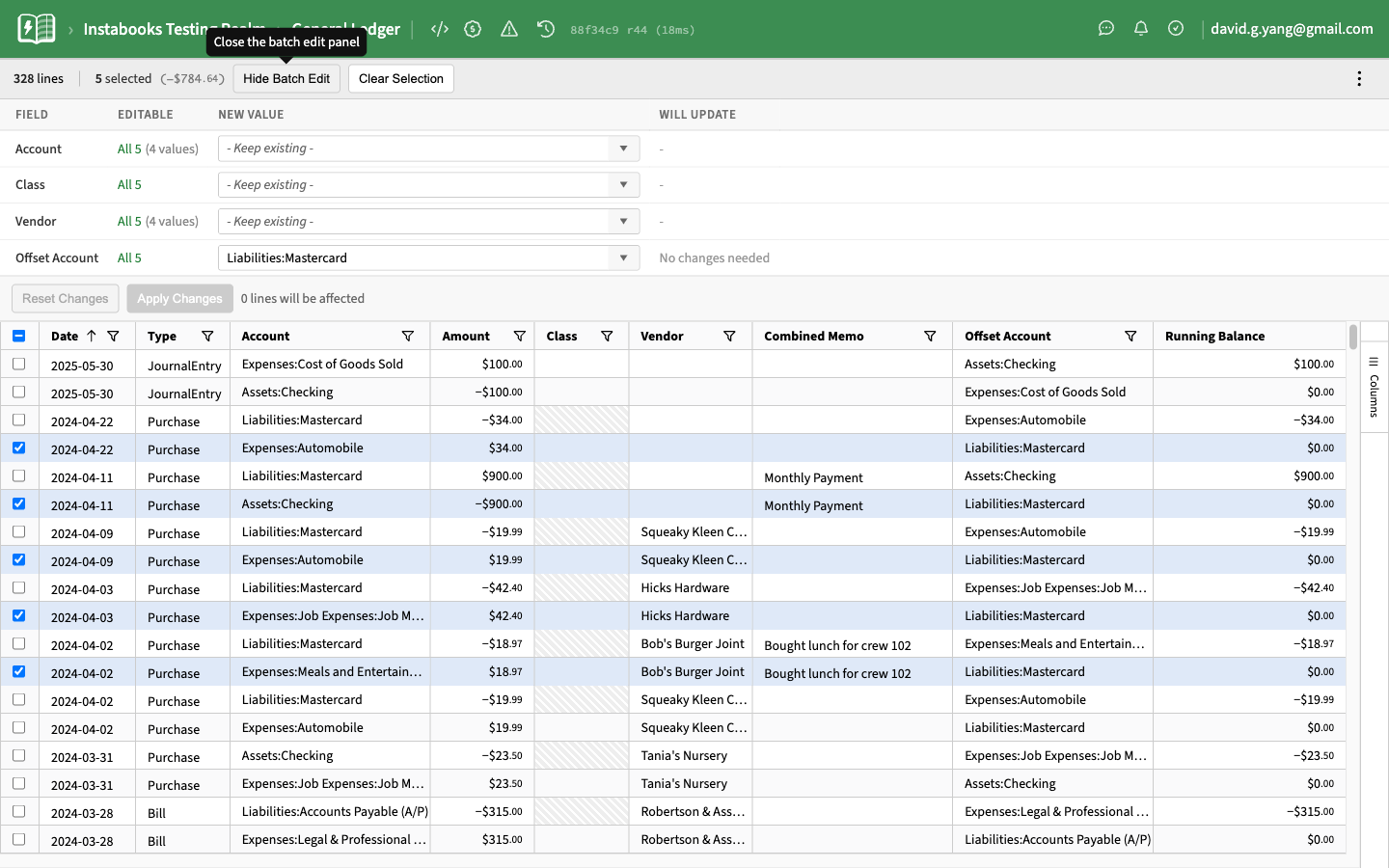
Task: Click the −$315.00 running balance cell
Action: [1249, 811]
